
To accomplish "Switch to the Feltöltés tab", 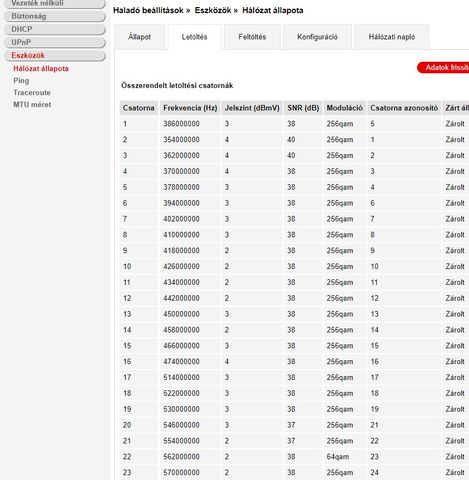I will click(252, 37).
